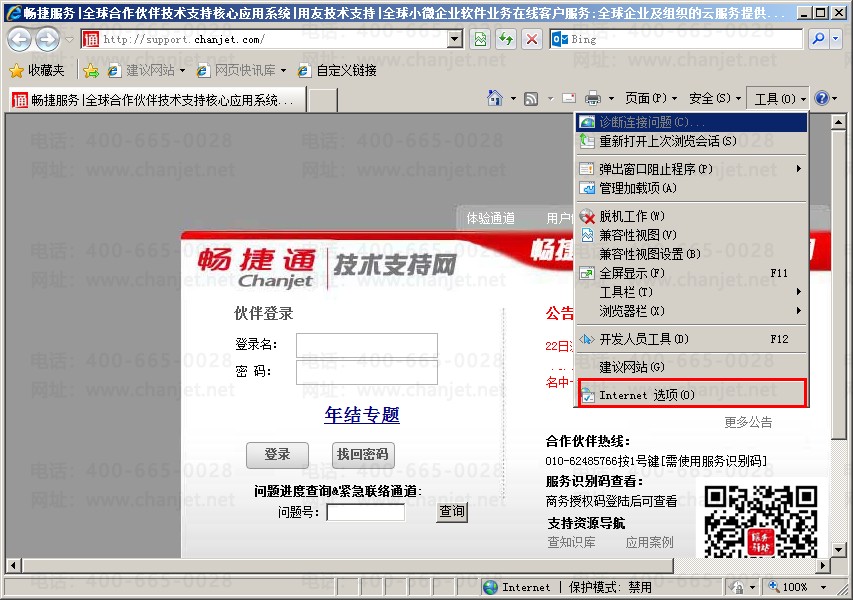
Task: Click the browser Forward arrow button
Action: coord(47,39)
